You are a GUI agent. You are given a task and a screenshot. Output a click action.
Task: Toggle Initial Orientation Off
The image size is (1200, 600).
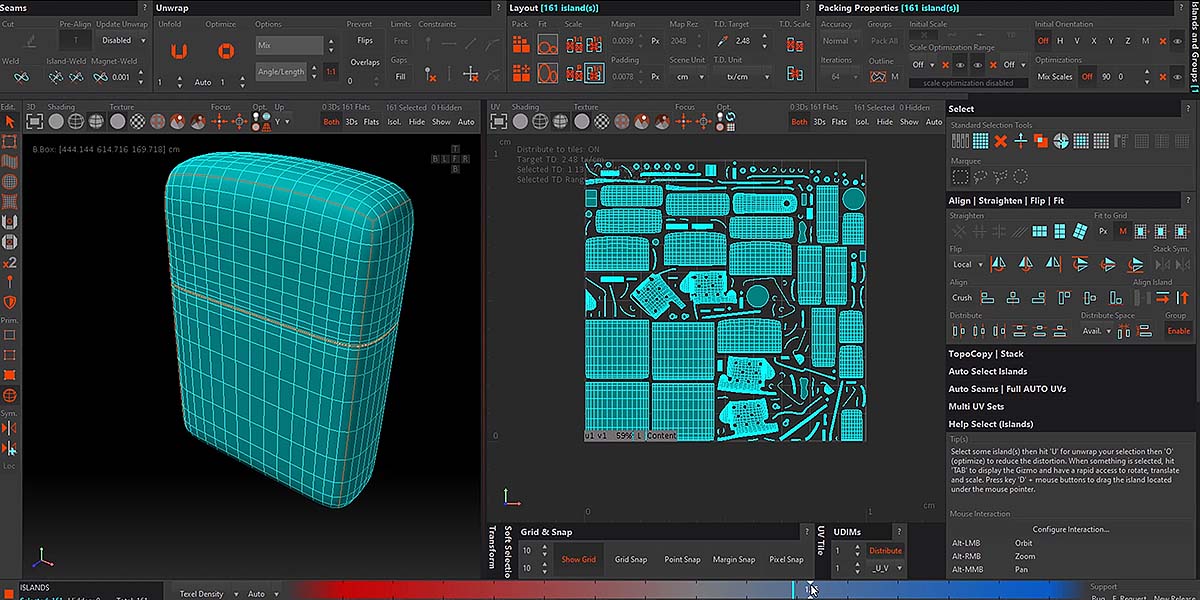(1043, 41)
